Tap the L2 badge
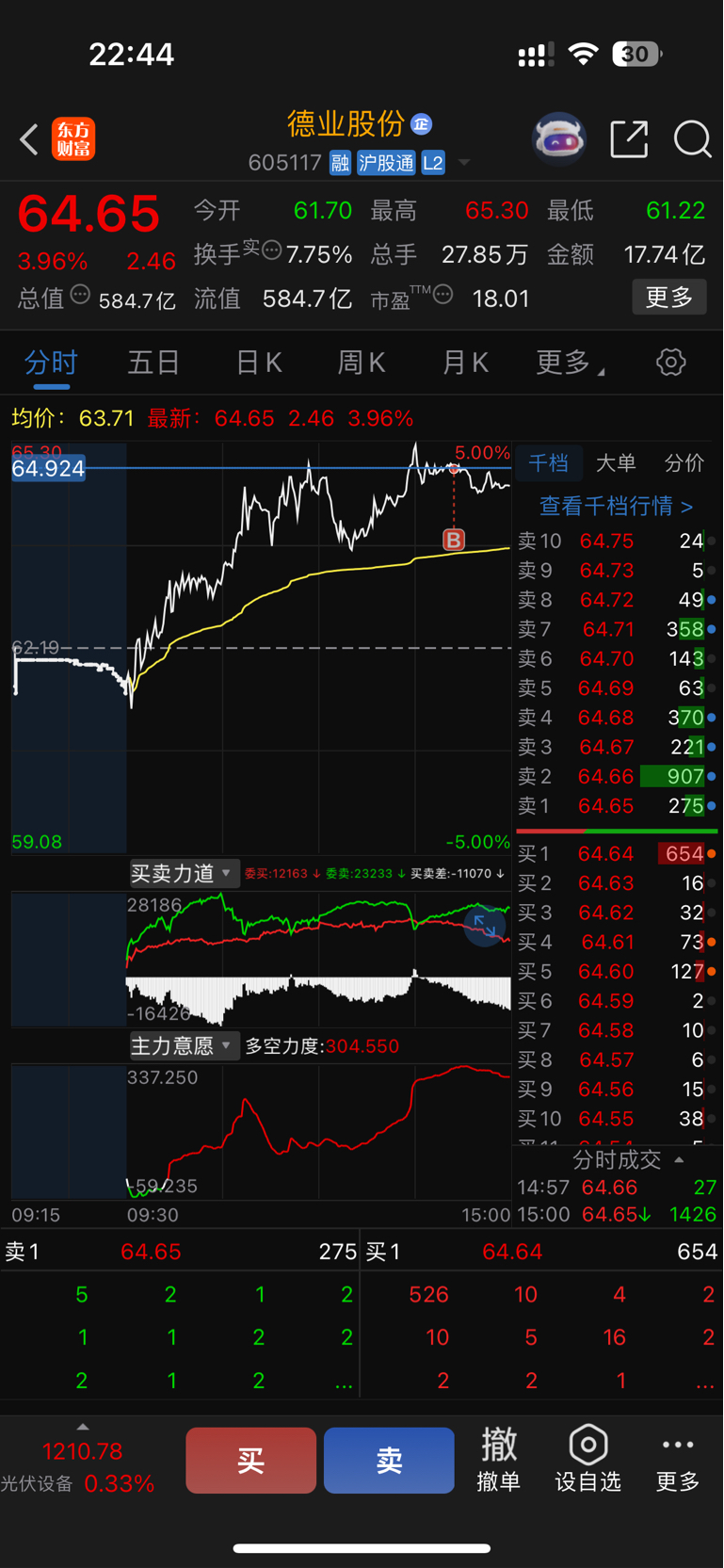This screenshot has width=724, height=1568. click(x=433, y=163)
